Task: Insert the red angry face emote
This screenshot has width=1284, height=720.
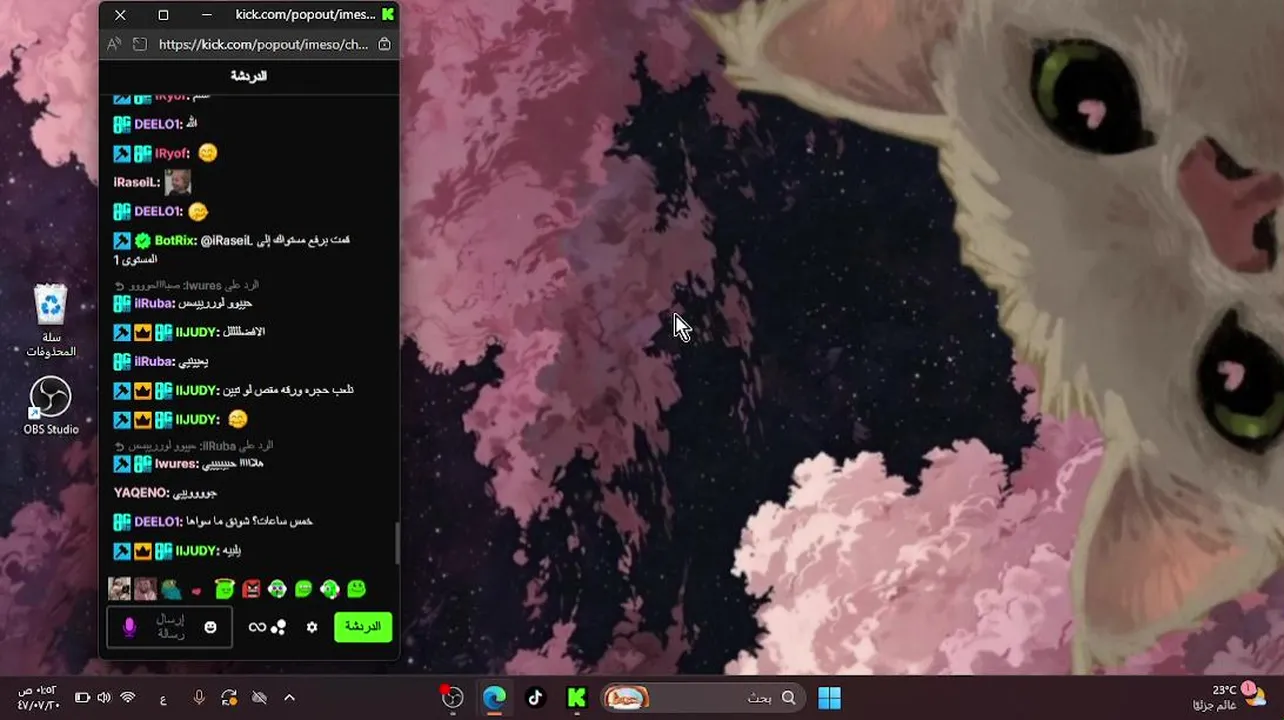Action: [x=251, y=589]
